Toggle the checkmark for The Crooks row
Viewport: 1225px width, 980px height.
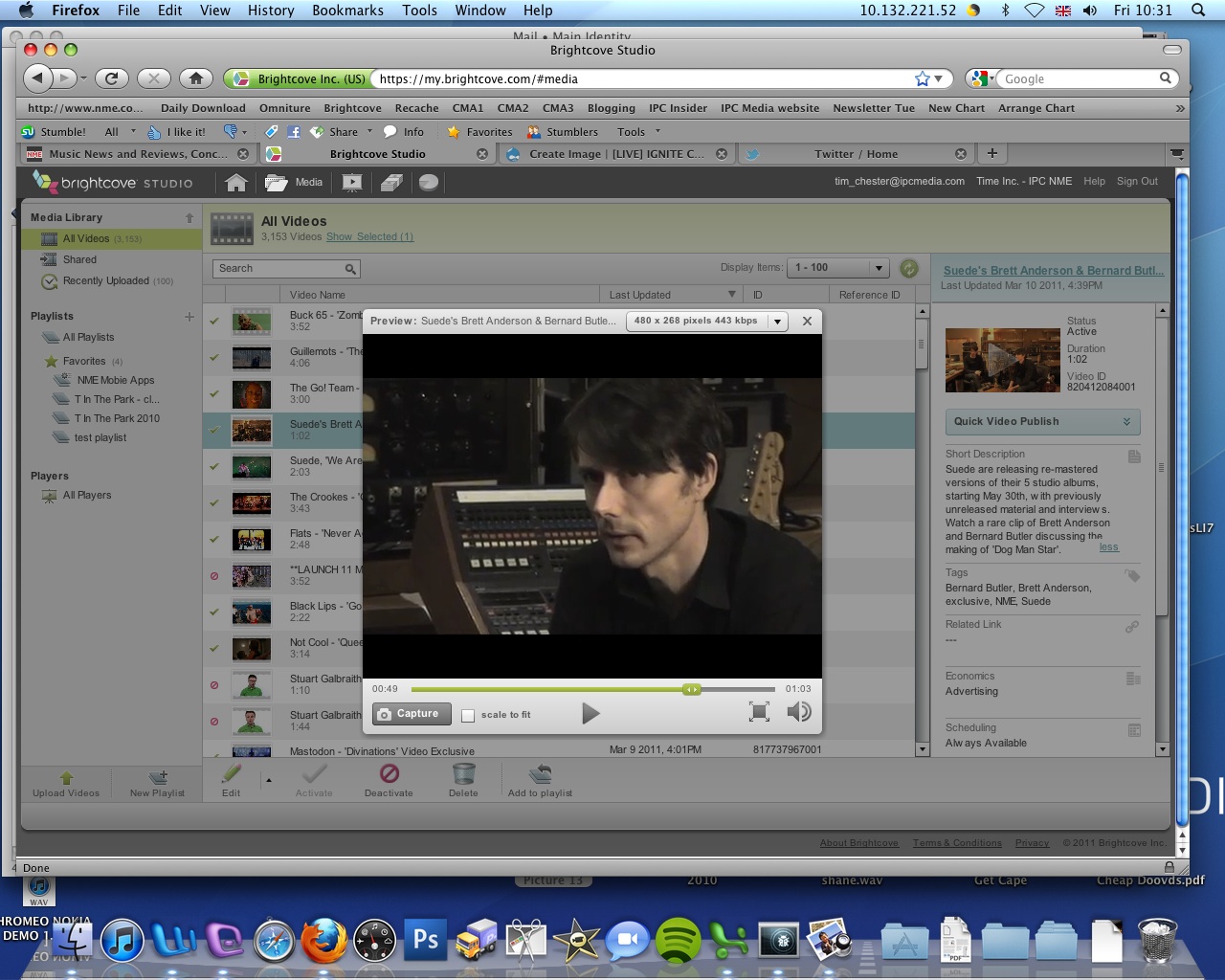214,503
